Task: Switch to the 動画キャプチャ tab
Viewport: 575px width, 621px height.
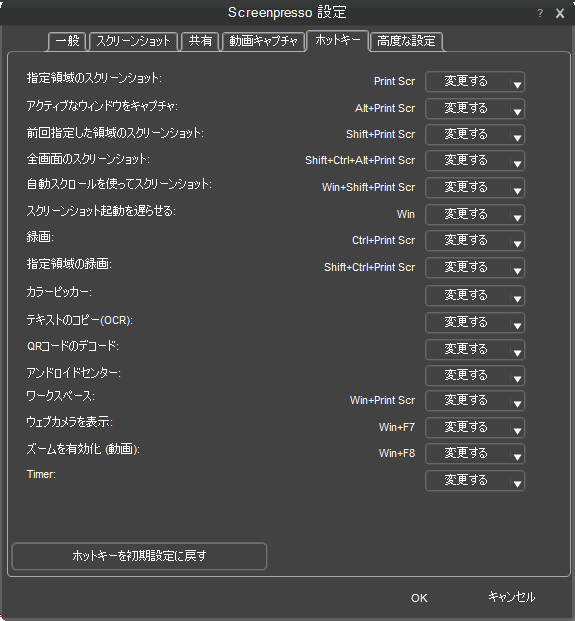Action: [x=263, y=41]
